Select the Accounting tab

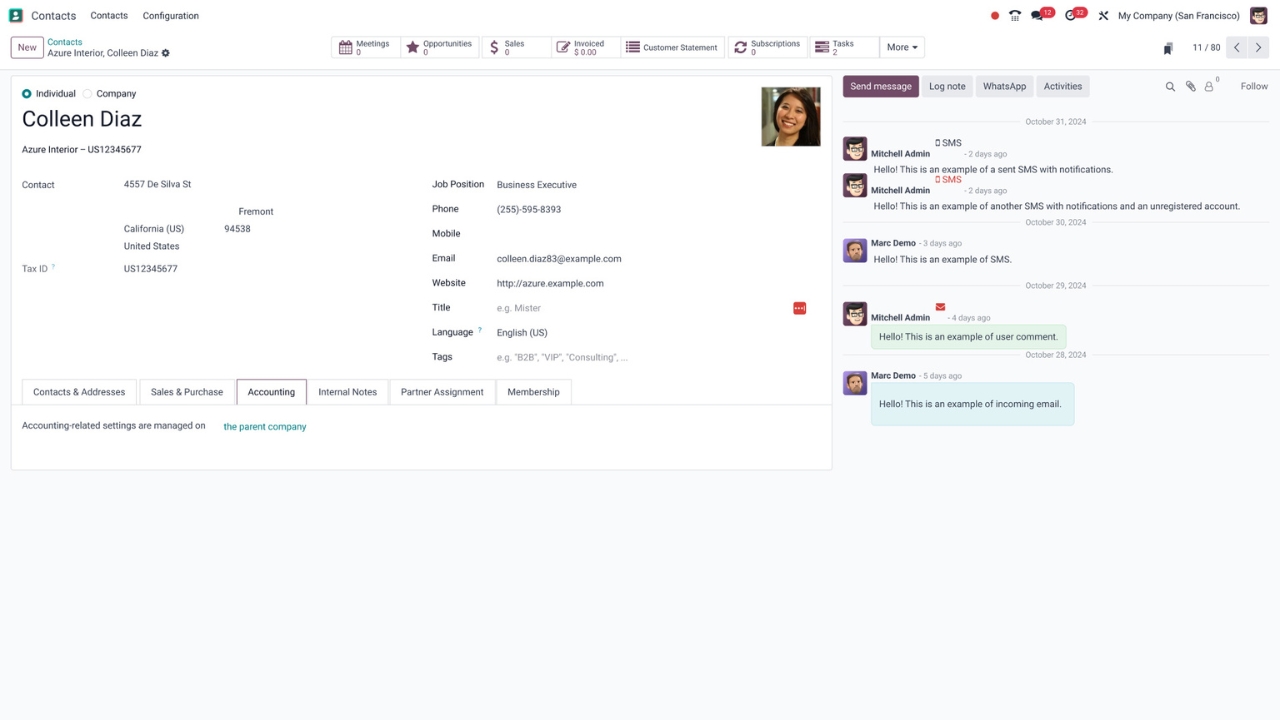click(x=271, y=392)
